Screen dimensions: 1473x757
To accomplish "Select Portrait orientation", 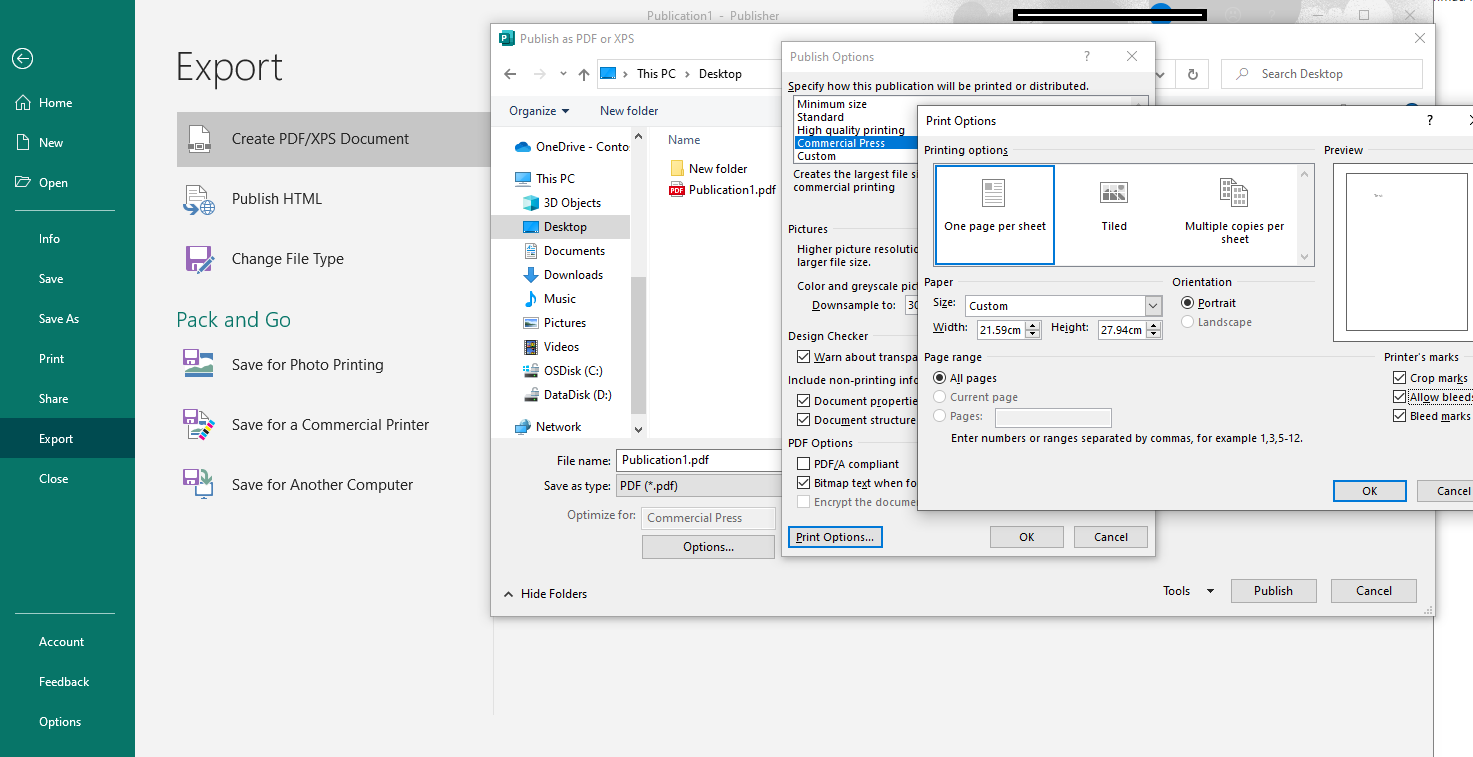I will (x=1187, y=303).
